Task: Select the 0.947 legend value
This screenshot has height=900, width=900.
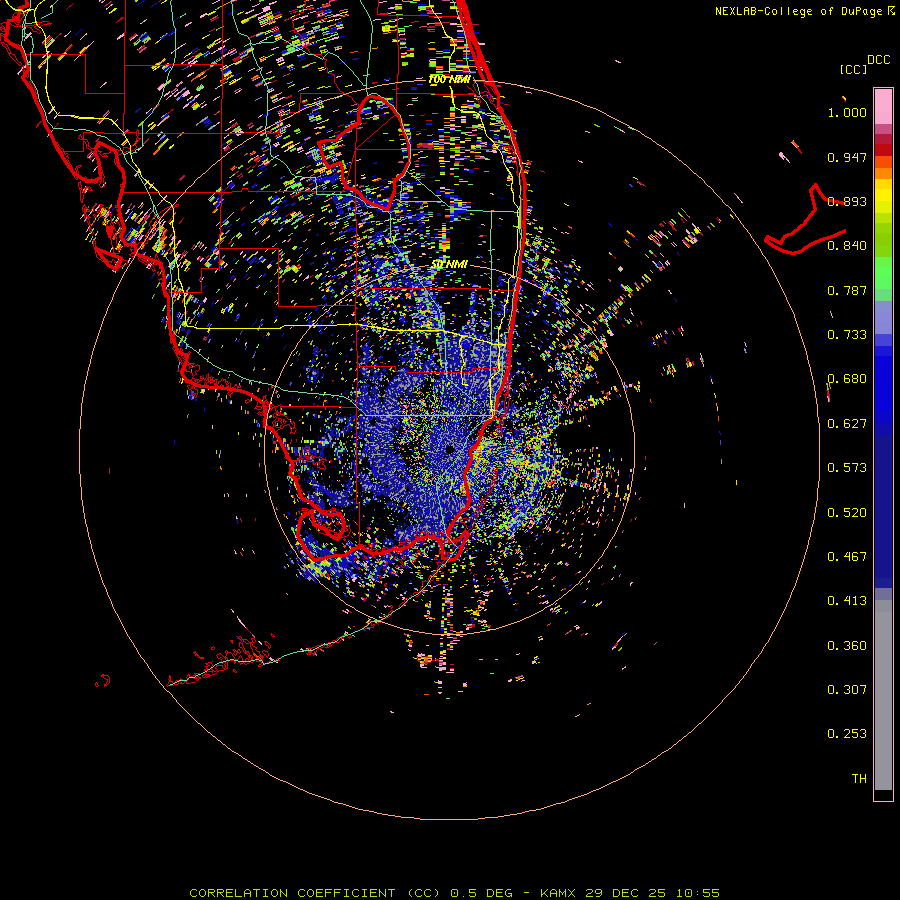Action: [x=847, y=157]
